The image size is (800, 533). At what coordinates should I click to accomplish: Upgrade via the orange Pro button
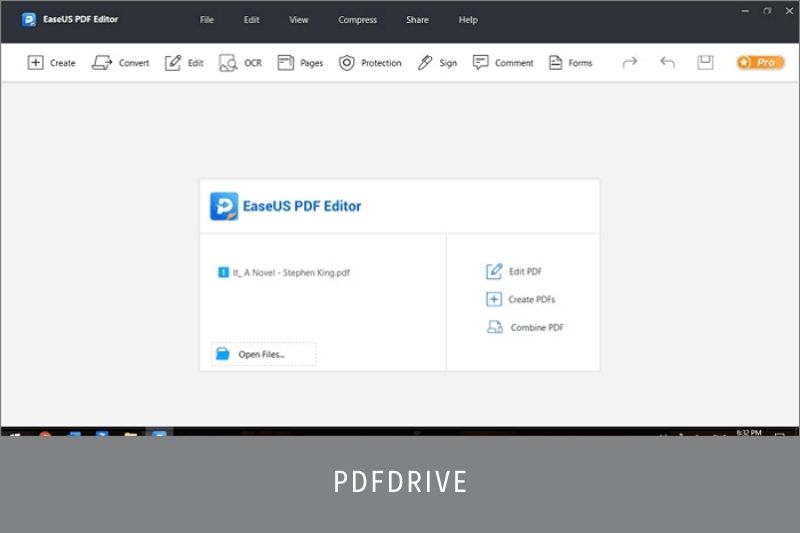point(760,62)
